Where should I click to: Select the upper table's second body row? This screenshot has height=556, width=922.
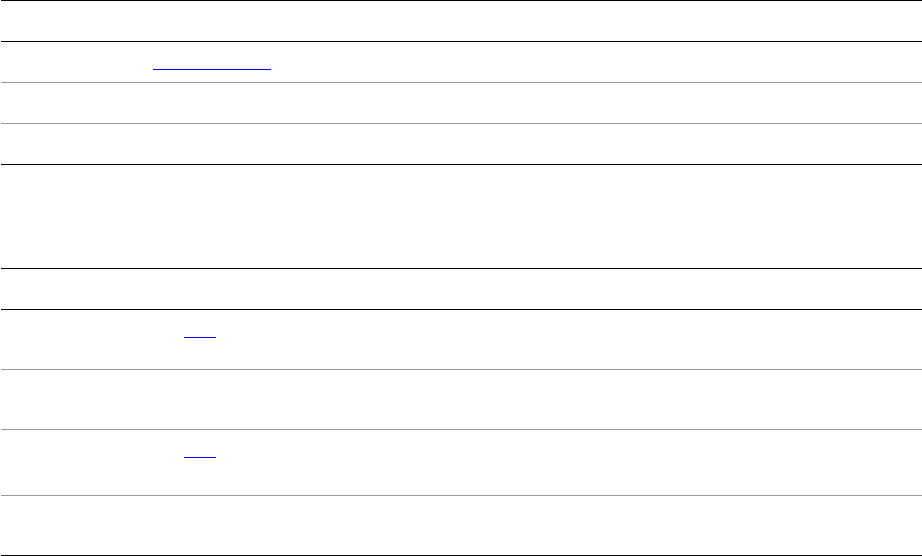click(x=460, y=103)
